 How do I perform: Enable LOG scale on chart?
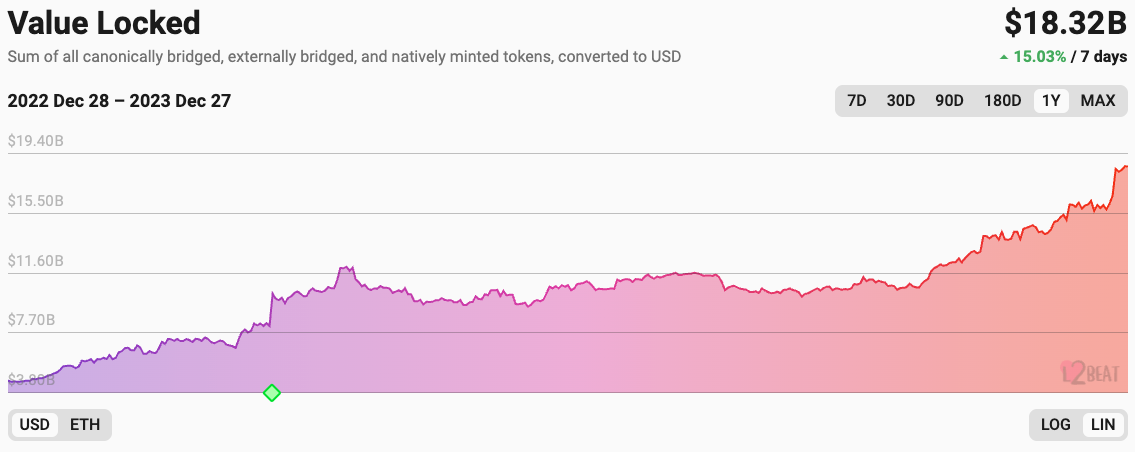click(x=1055, y=425)
